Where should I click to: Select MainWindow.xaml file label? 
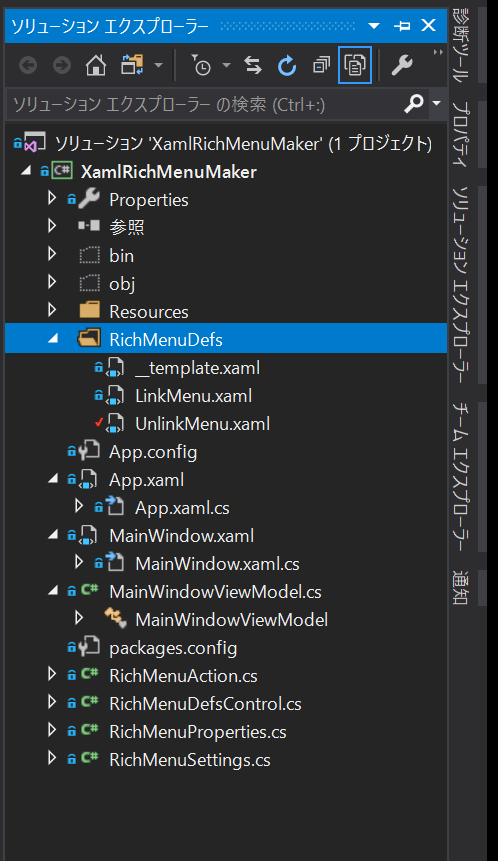182,536
